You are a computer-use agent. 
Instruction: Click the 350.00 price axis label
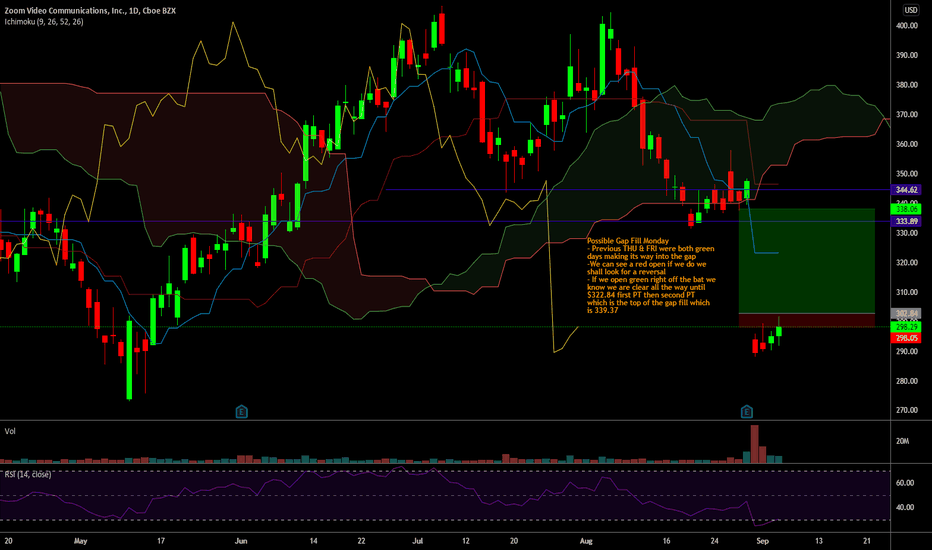(906, 174)
